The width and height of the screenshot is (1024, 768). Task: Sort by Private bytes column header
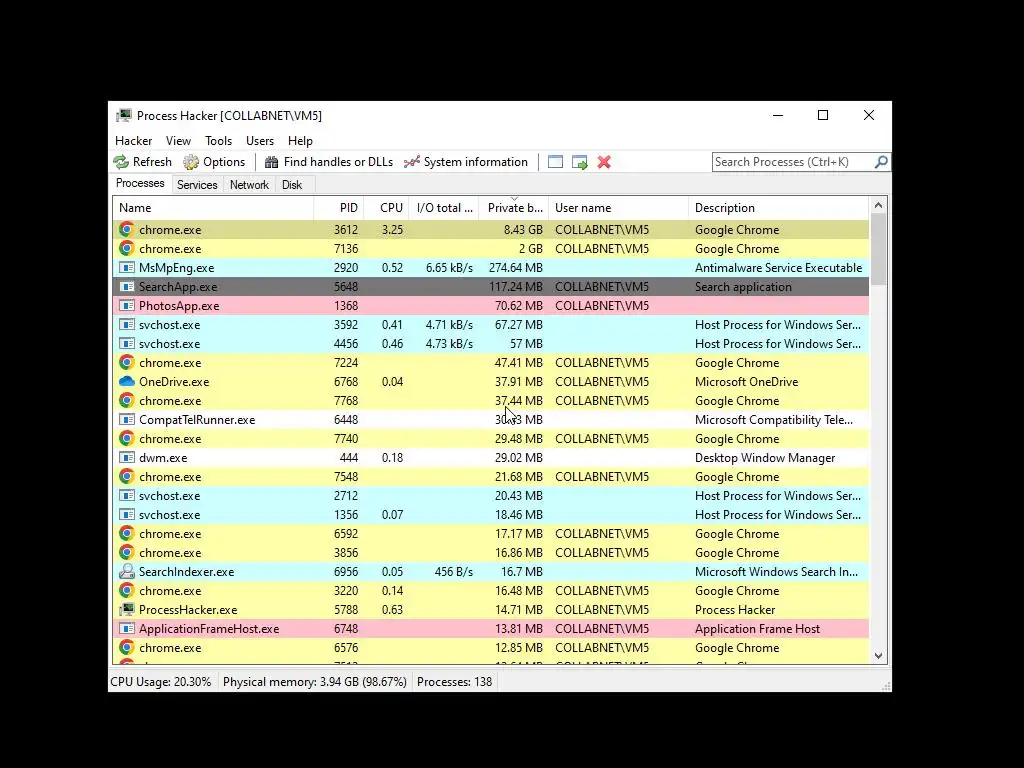(514, 208)
